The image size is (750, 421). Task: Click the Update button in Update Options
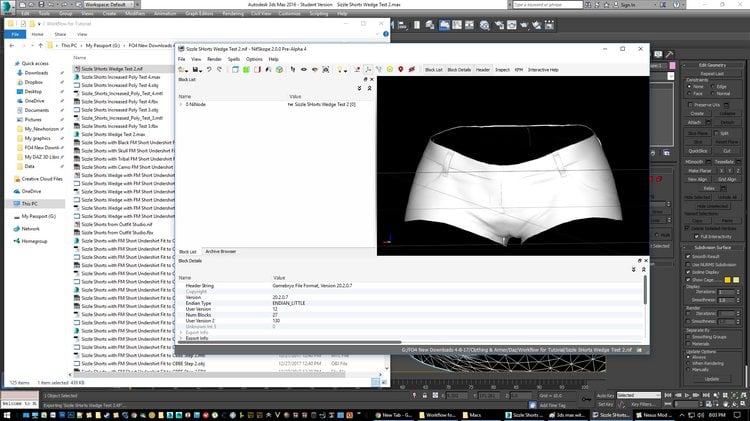pyautogui.click(x=712, y=379)
